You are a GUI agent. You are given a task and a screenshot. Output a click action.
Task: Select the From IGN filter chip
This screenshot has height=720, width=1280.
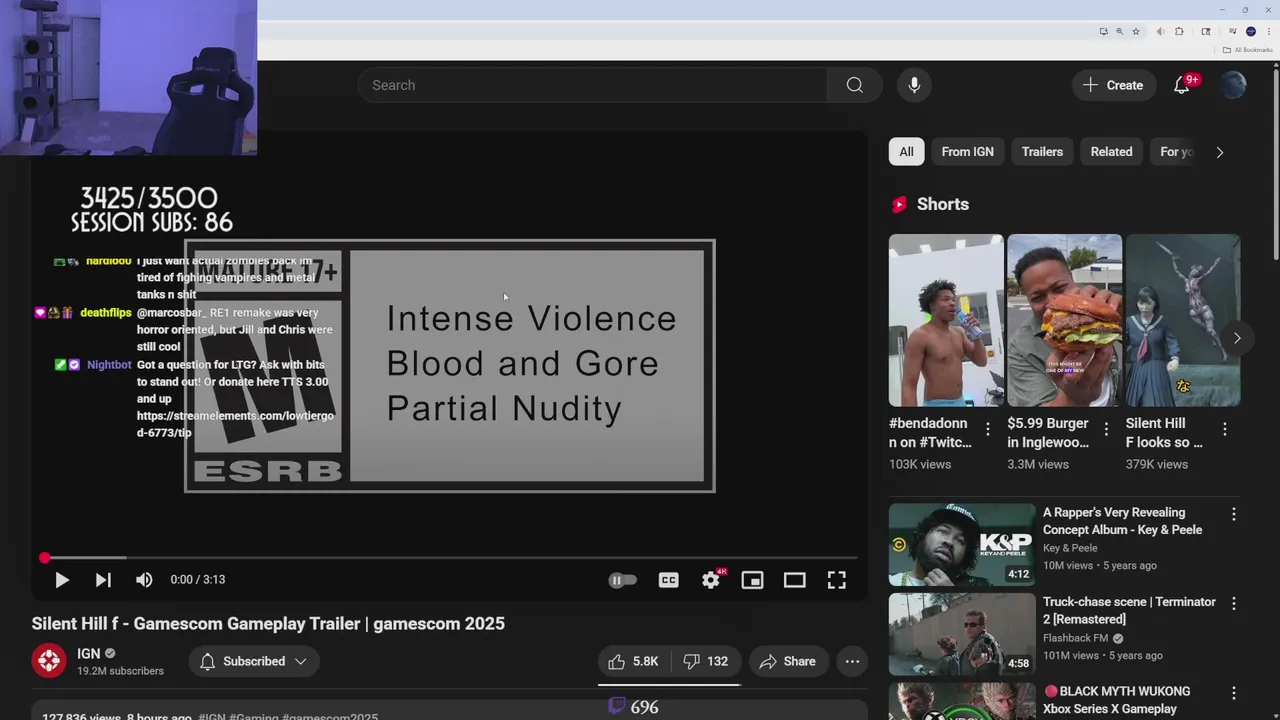pyautogui.click(x=967, y=152)
